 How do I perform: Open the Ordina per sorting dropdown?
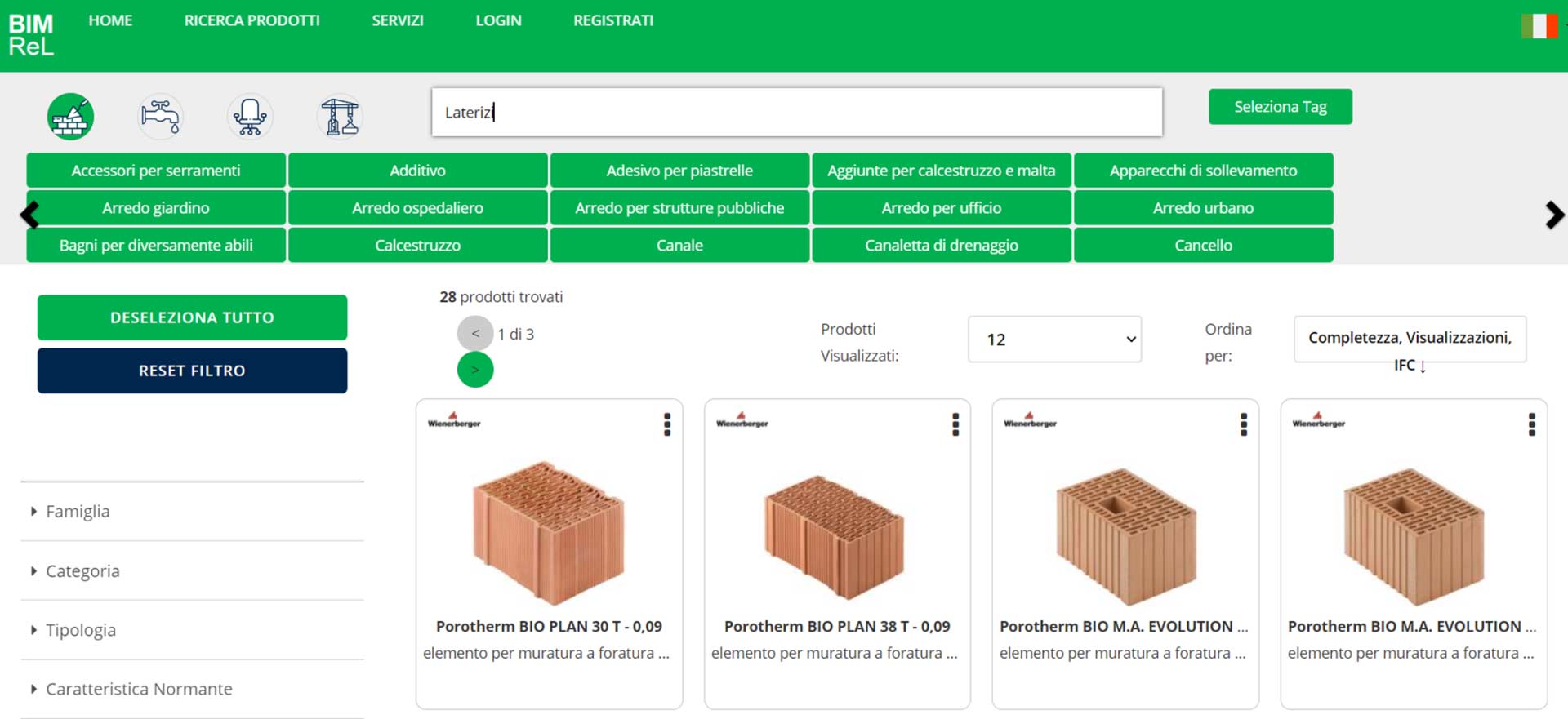coord(1410,339)
